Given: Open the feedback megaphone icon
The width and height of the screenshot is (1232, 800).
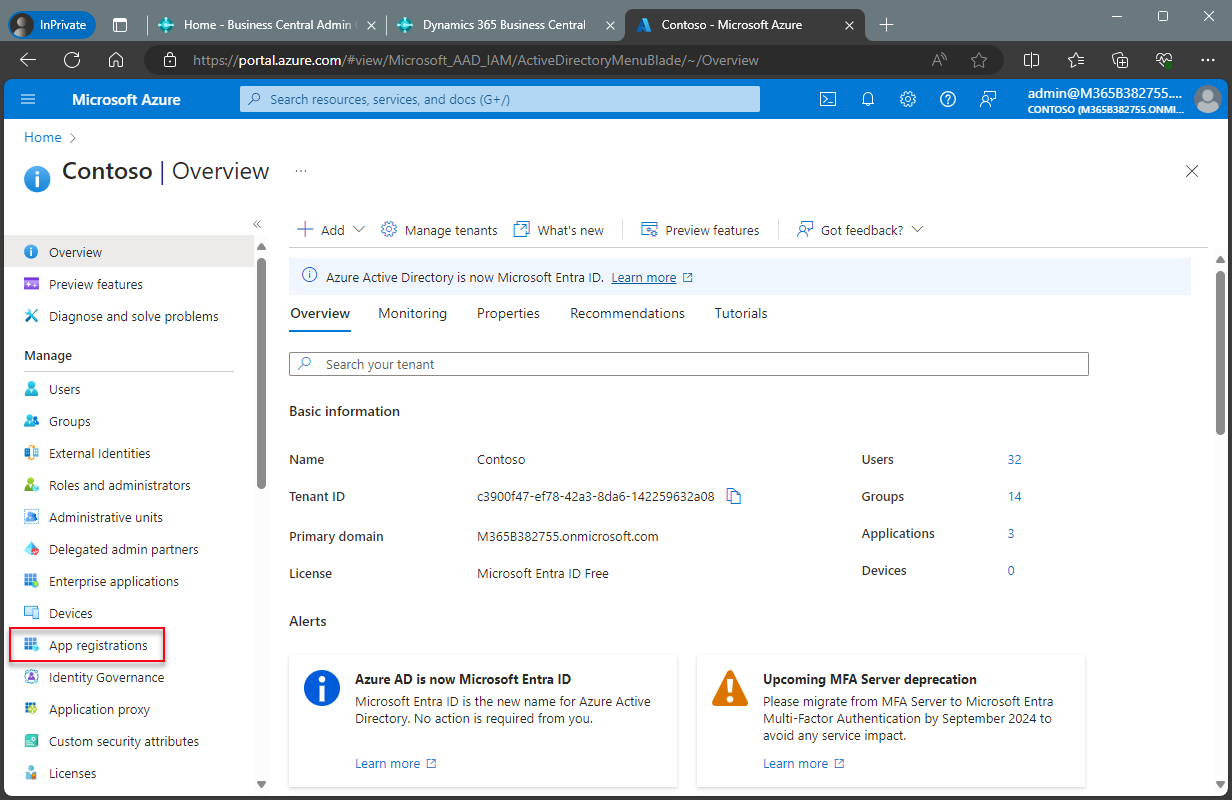Looking at the screenshot, I should point(988,99).
